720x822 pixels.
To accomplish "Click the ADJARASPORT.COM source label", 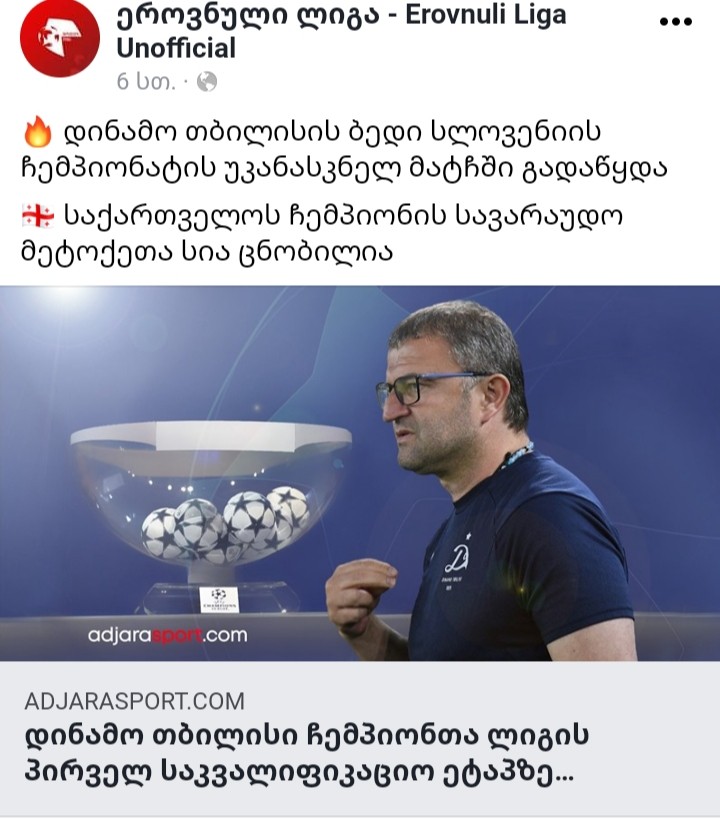I will 134,701.
